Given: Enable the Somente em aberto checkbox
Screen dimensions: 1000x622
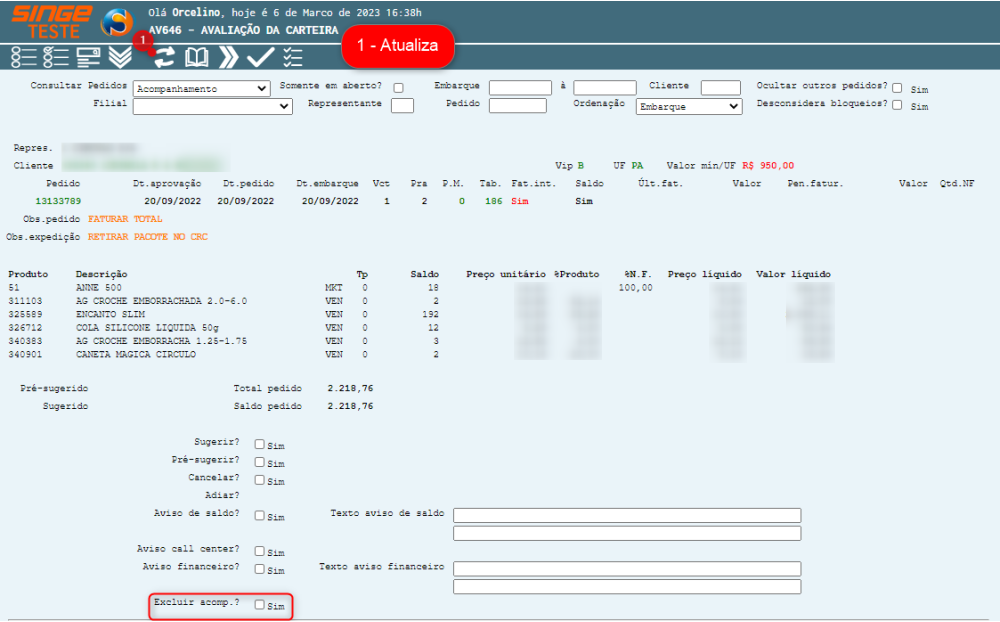Looking at the screenshot, I should click(x=398, y=88).
